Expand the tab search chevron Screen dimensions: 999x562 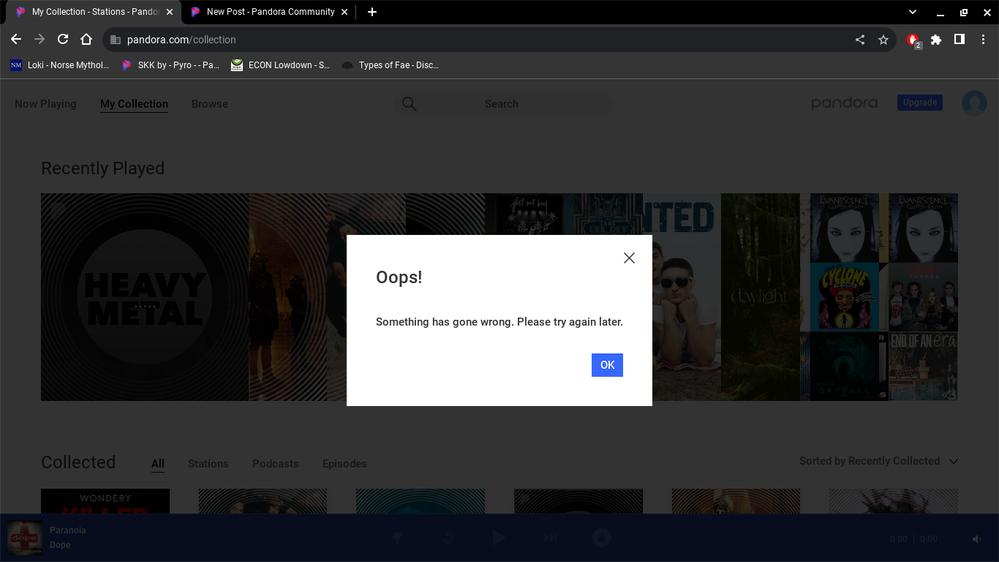[912, 12]
